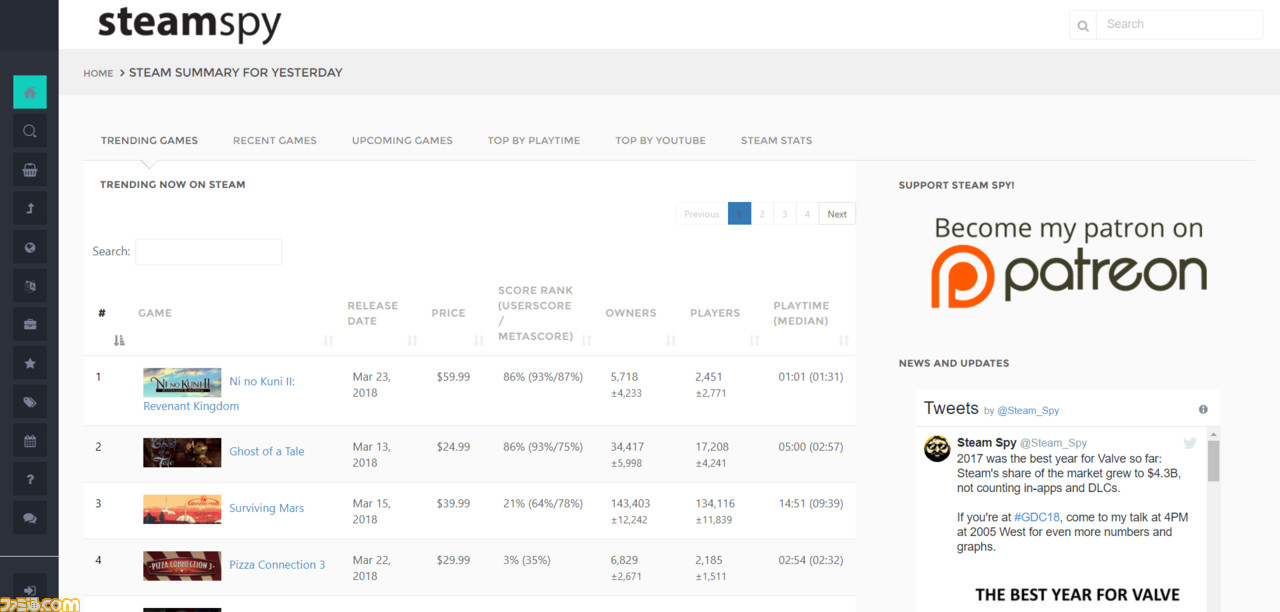Go to page 3 of trending games
The width and height of the screenshot is (1280, 612).
(785, 214)
